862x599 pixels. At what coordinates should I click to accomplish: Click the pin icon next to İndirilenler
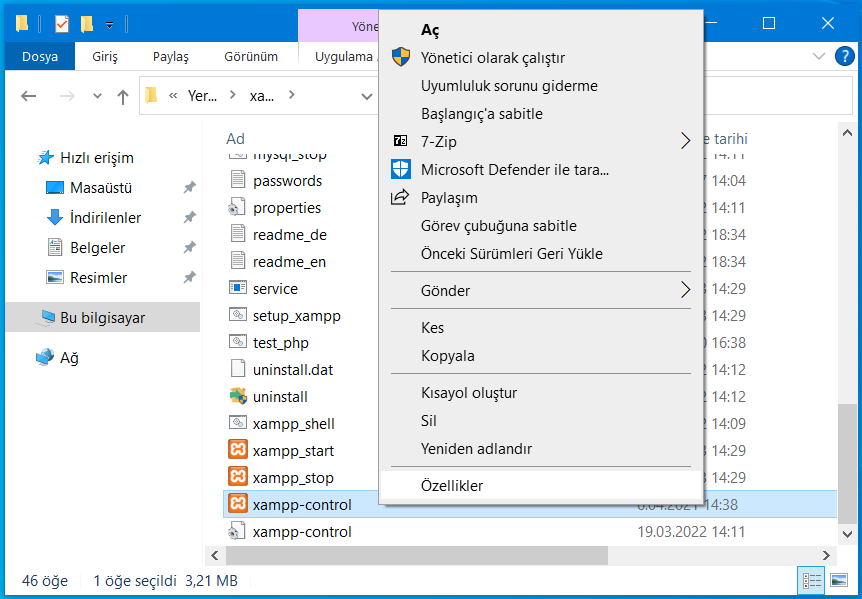coord(189,218)
